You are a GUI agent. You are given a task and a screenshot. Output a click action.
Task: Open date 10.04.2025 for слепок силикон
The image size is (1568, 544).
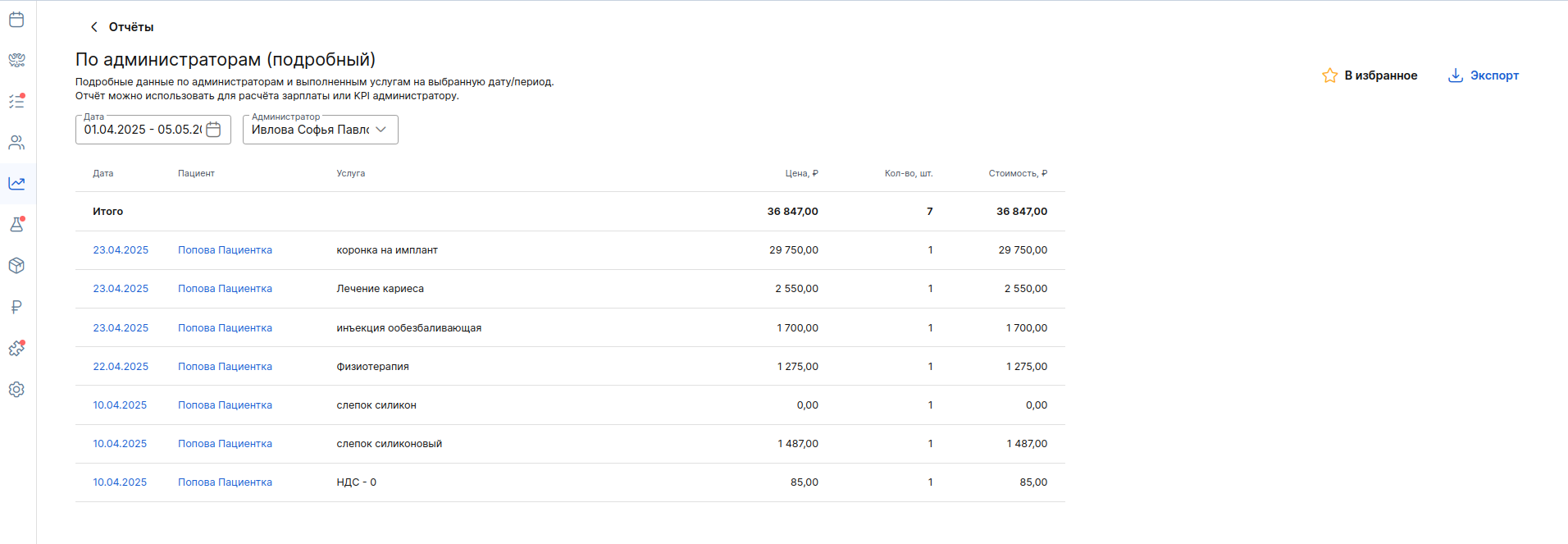click(120, 405)
